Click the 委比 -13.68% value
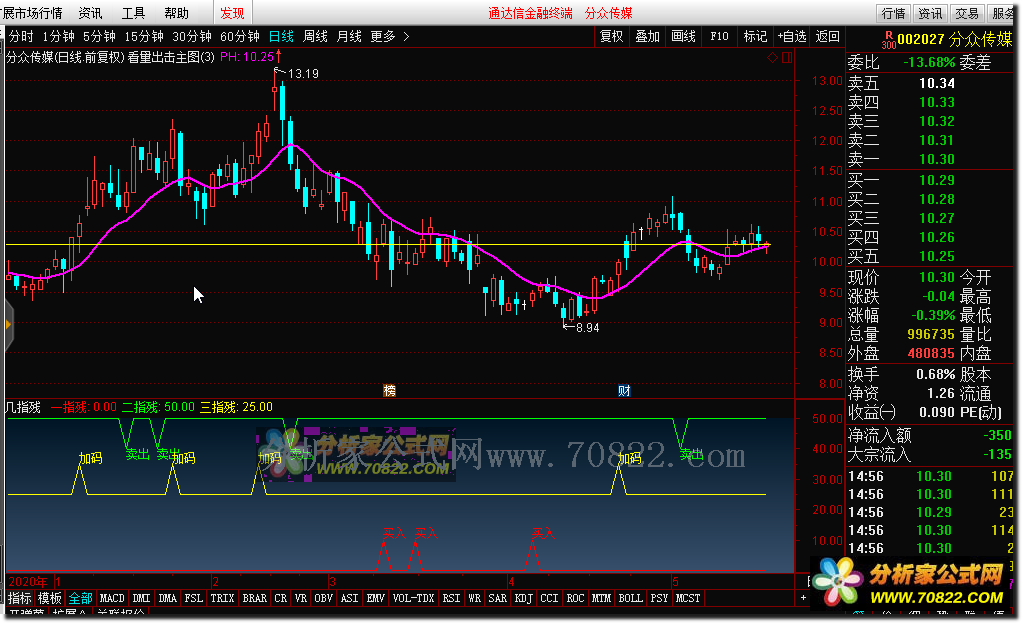Image resolution: width=1023 pixels, height=623 pixels. 929,63
